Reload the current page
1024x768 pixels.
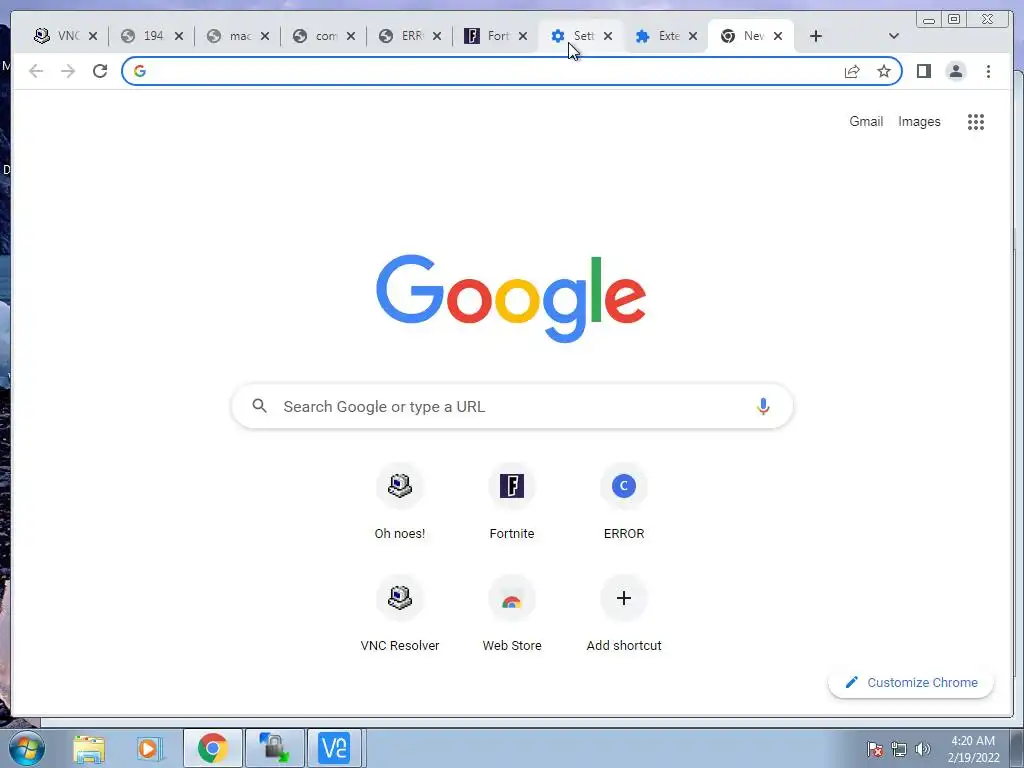tap(100, 71)
